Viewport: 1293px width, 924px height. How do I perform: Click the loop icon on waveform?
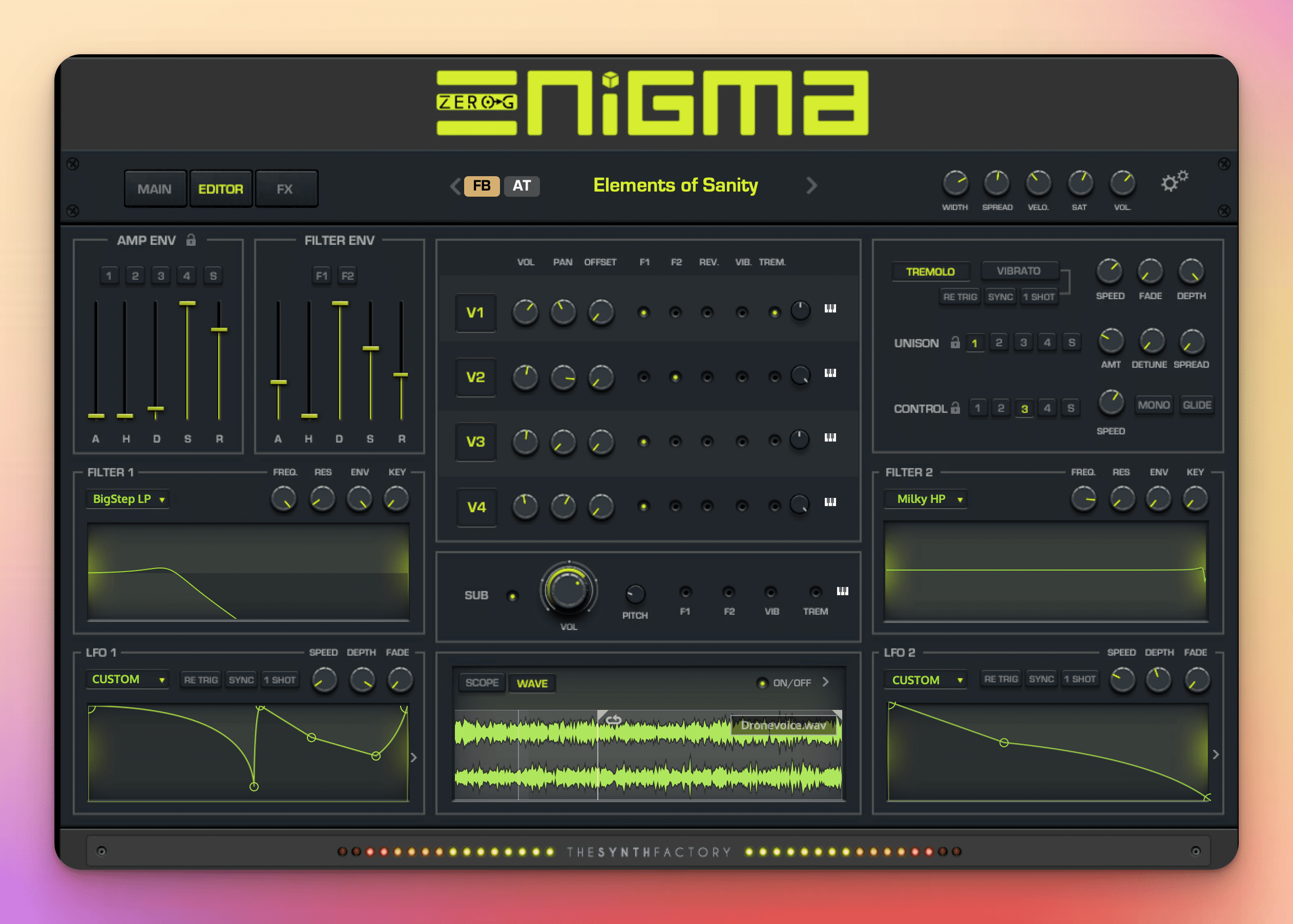(613, 720)
